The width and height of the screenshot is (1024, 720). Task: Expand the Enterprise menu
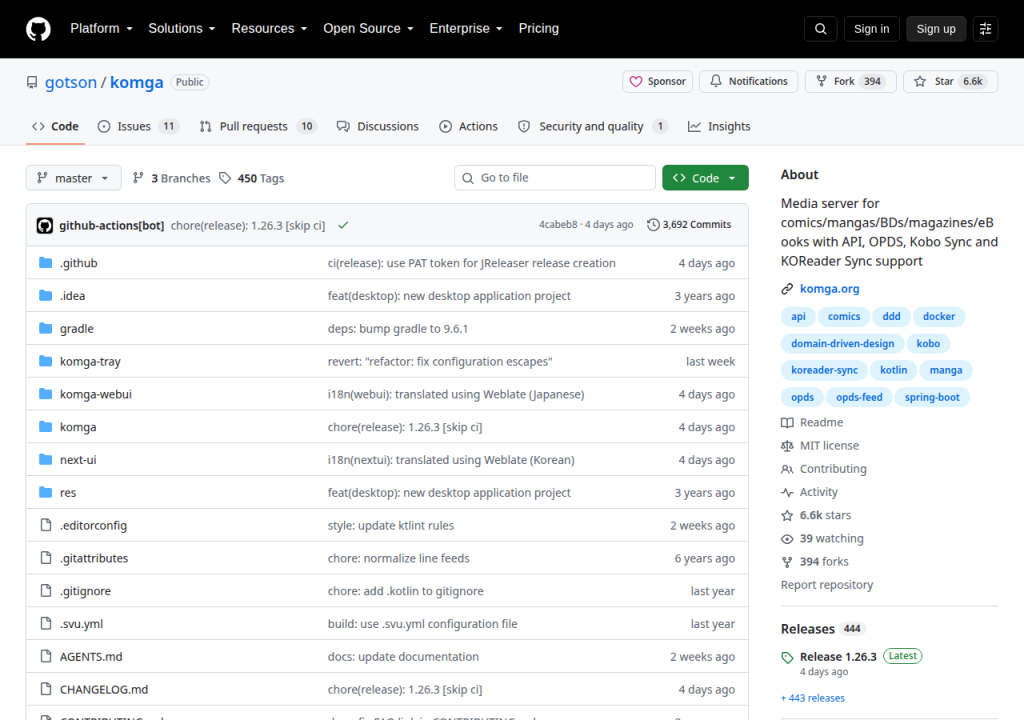click(x=466, y=29)
